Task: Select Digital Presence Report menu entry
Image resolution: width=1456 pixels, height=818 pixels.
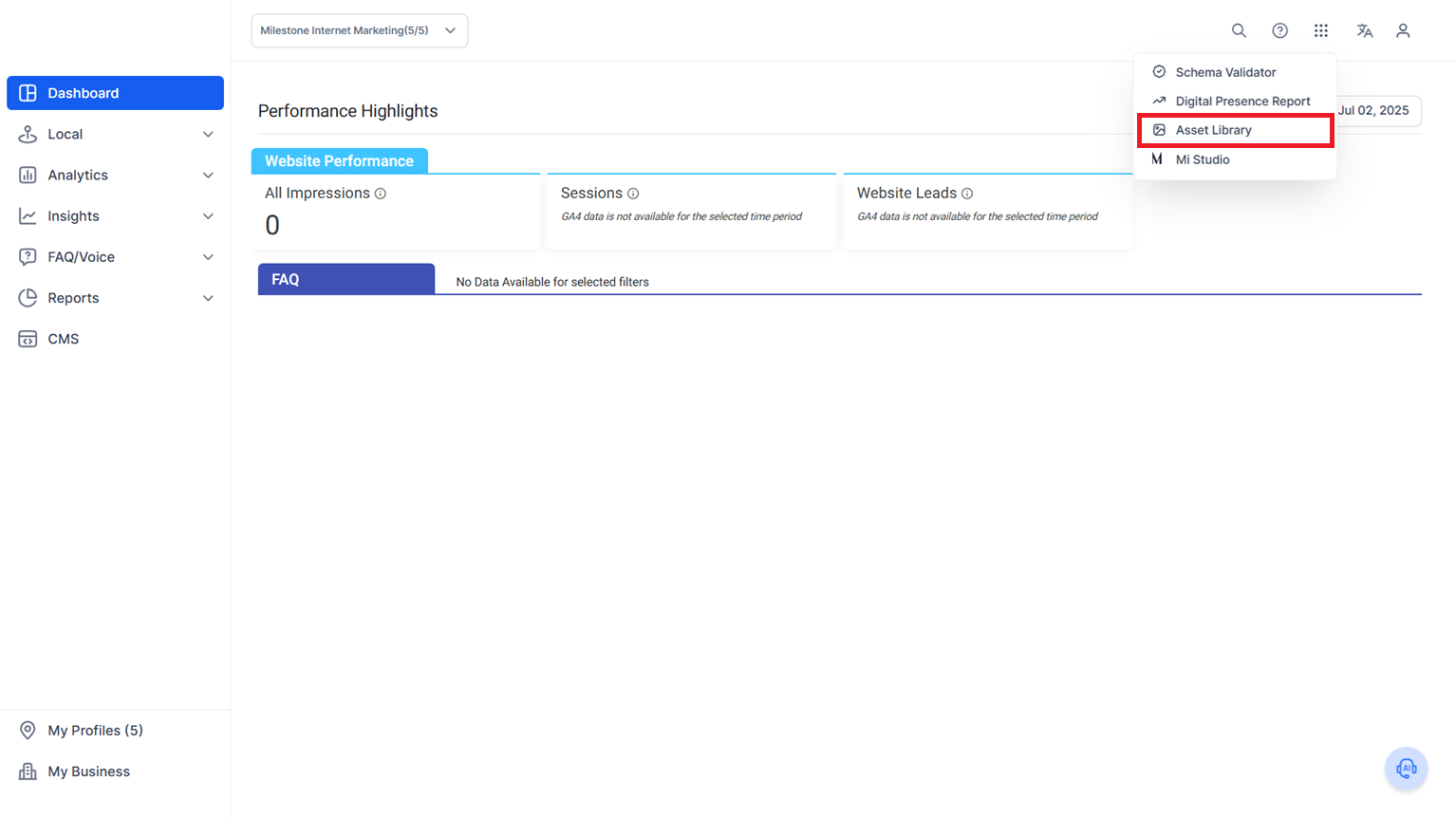Action: pos(1235,101)
